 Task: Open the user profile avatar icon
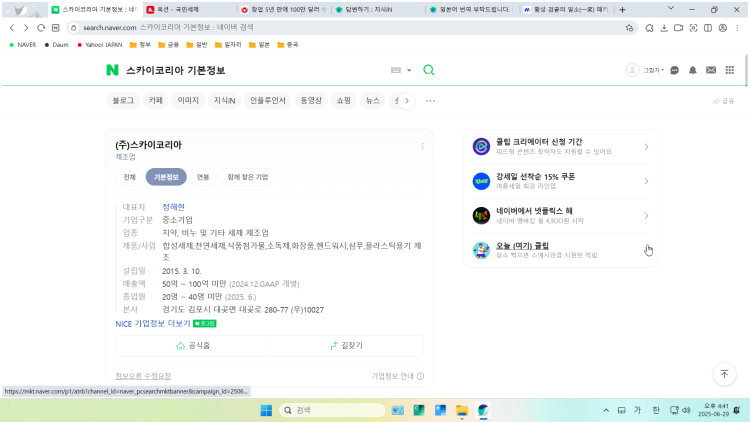click(x=632, y=70)
